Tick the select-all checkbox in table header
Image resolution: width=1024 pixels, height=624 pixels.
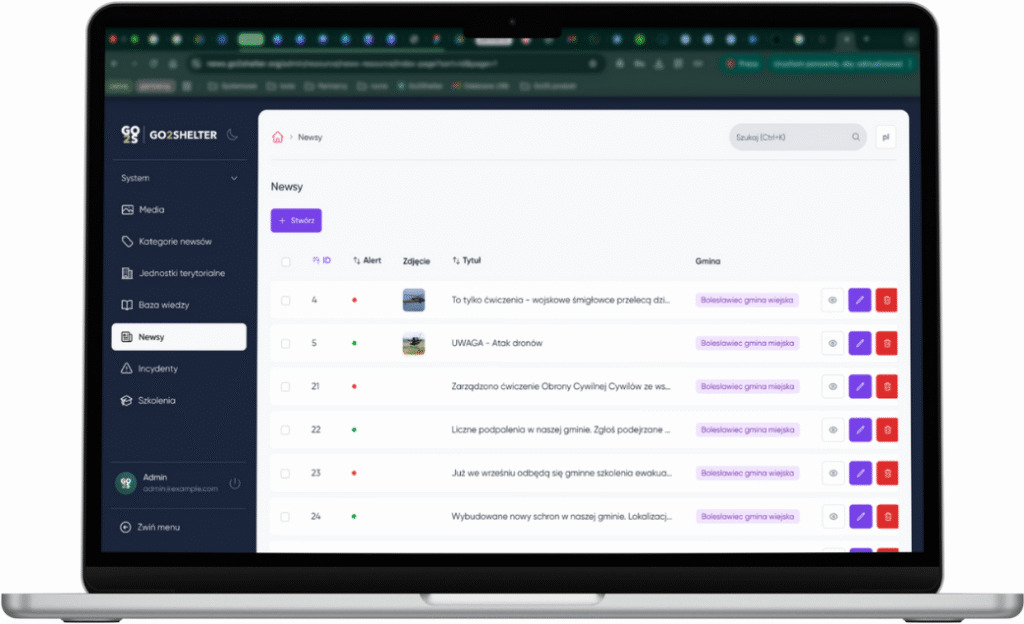286,261
